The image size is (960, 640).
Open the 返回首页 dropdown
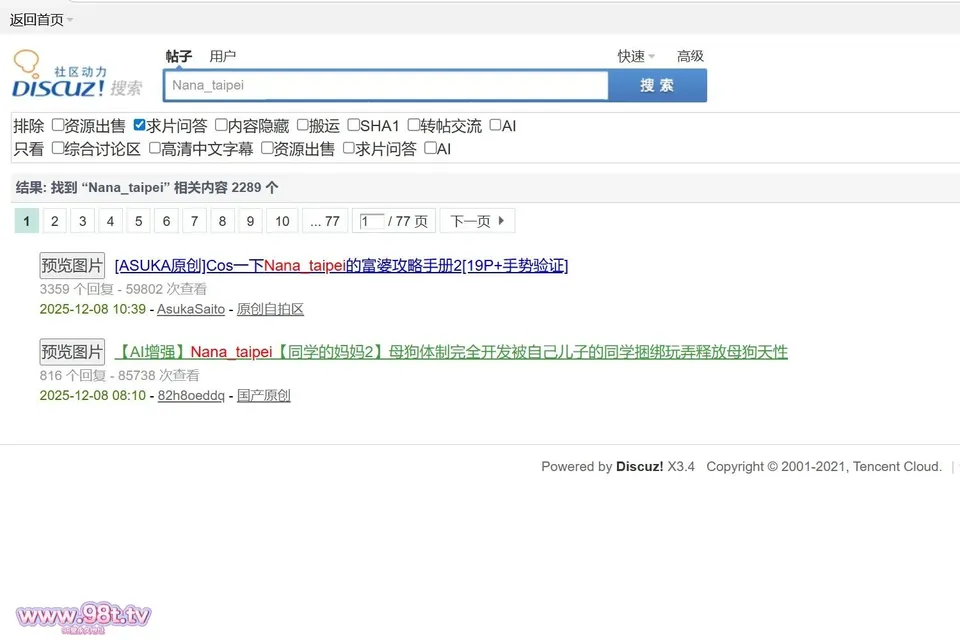[x=41, y=20]
